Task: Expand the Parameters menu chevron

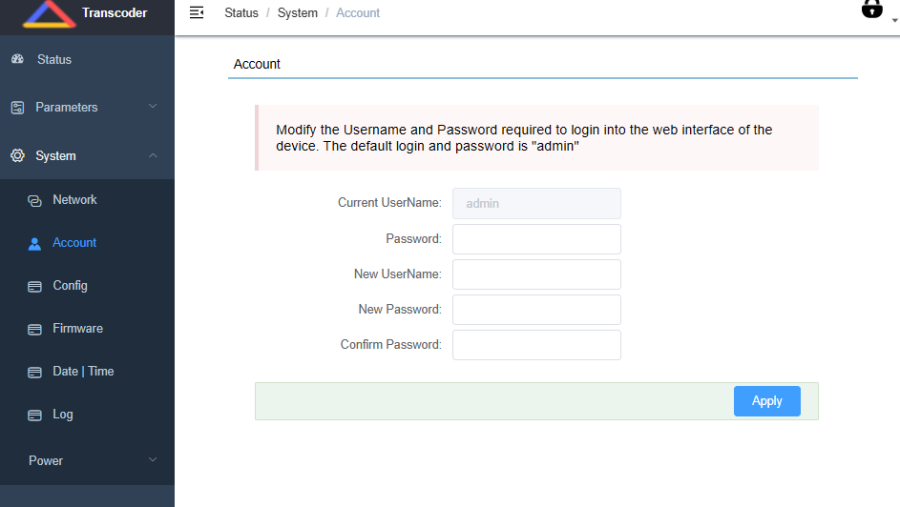Action: (x=153, y=107)
